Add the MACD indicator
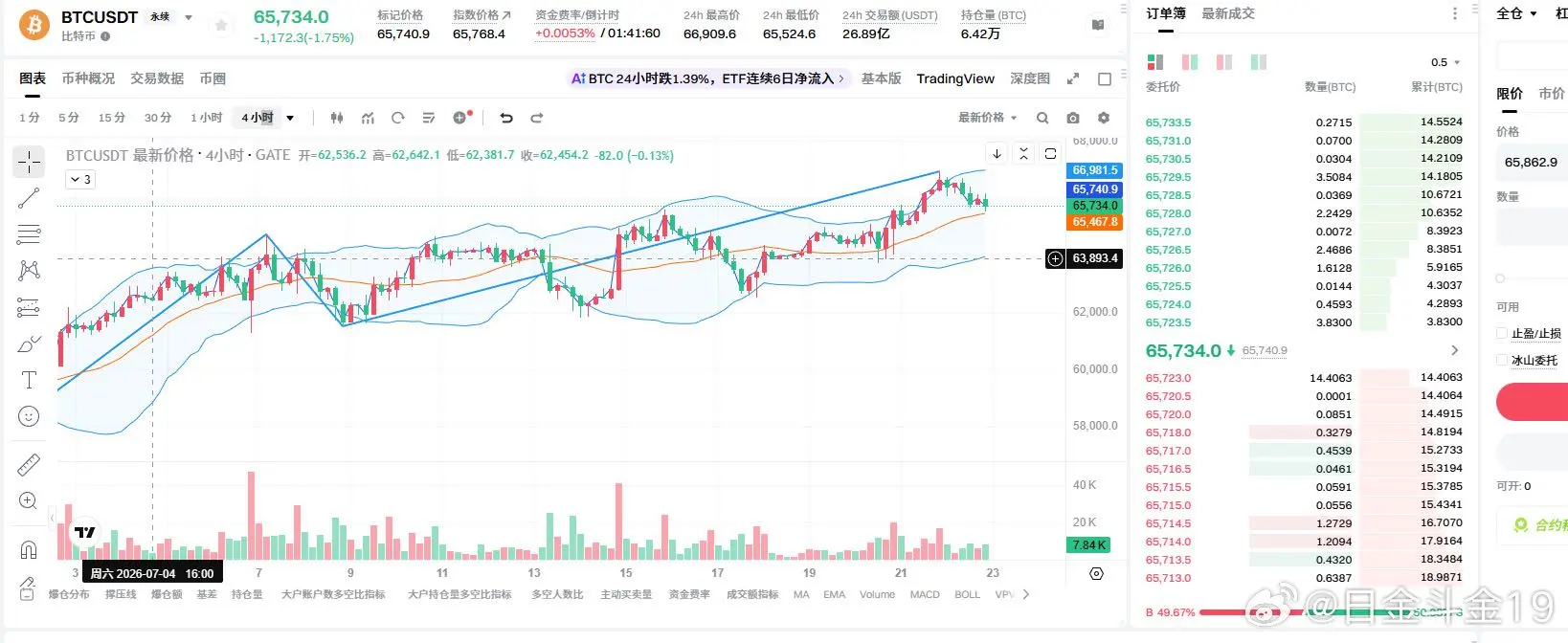The height and width of the screenshot is (643, 1568). point(925,594)
